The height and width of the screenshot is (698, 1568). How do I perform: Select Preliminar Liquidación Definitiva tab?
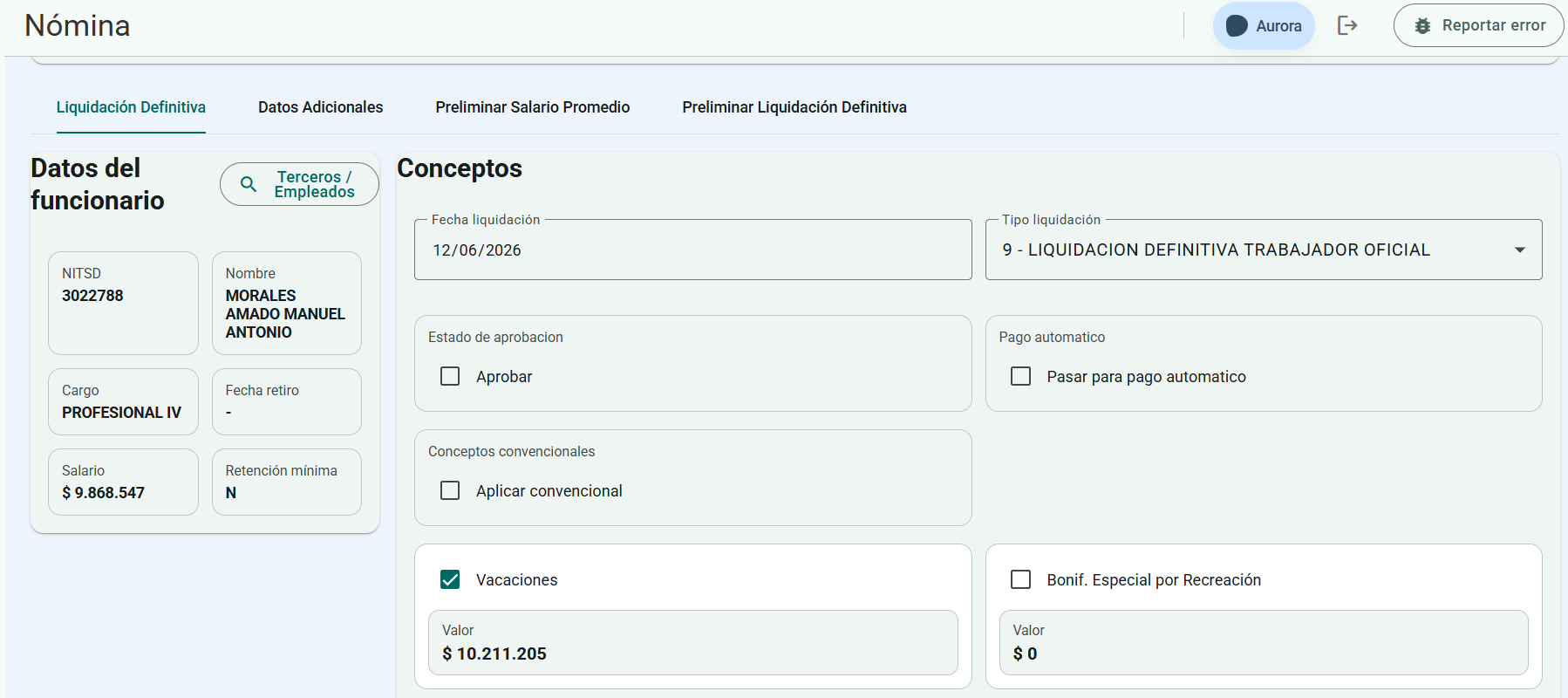[794, 107]
